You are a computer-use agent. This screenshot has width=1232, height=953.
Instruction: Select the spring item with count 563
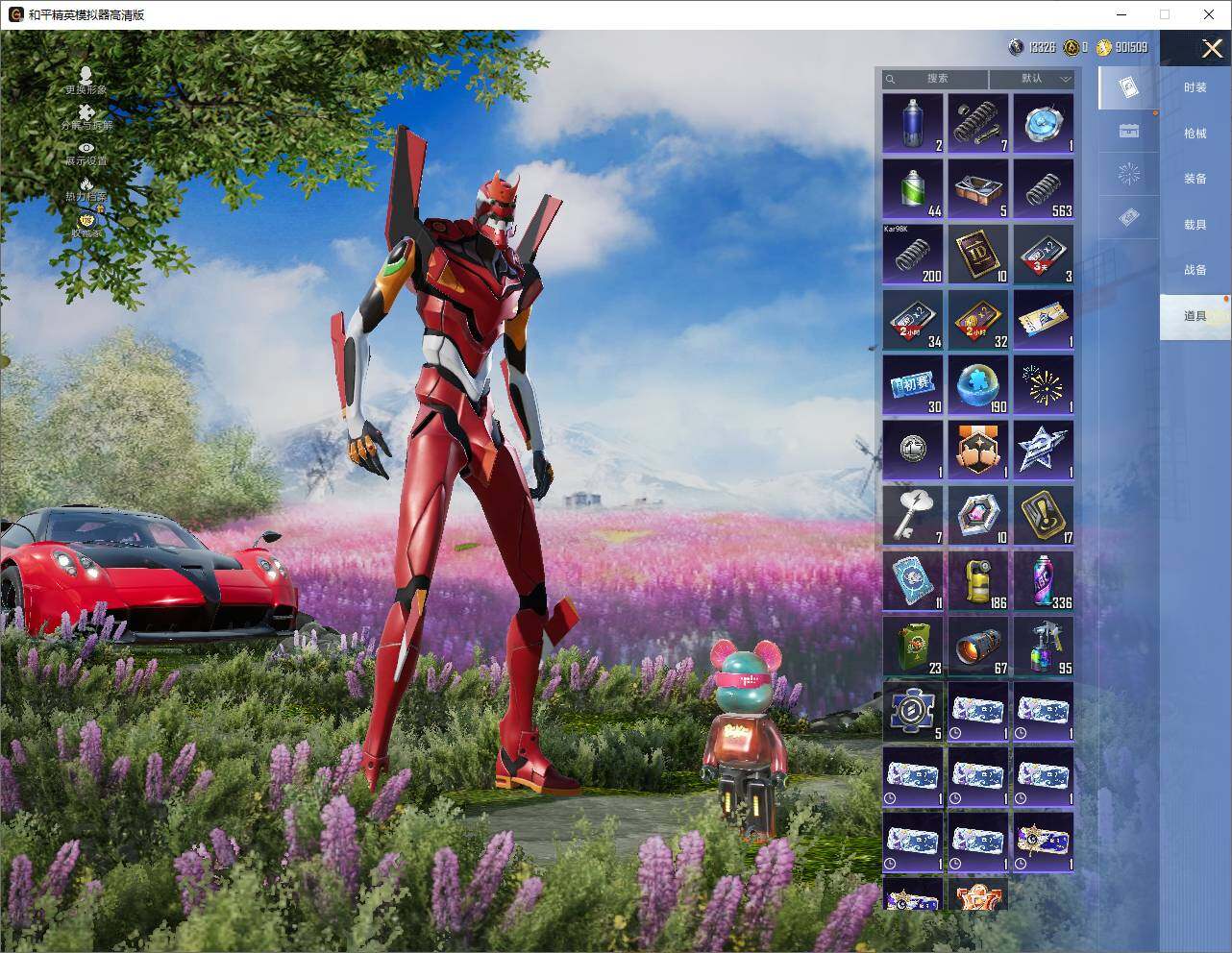tap(1044, 188)
